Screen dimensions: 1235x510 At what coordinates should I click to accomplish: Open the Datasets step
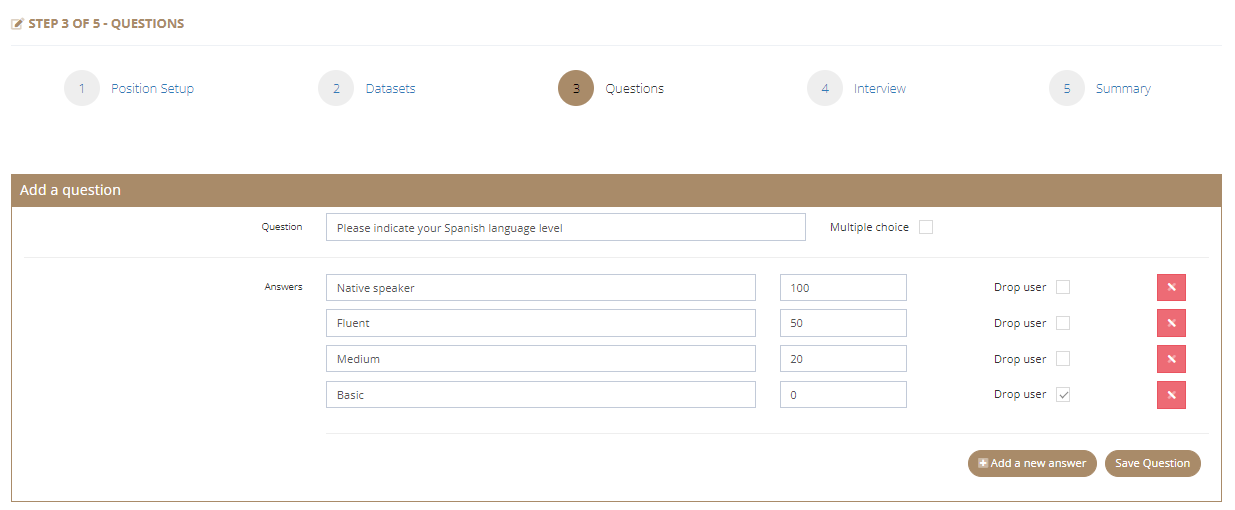click(x=390, y=88)
